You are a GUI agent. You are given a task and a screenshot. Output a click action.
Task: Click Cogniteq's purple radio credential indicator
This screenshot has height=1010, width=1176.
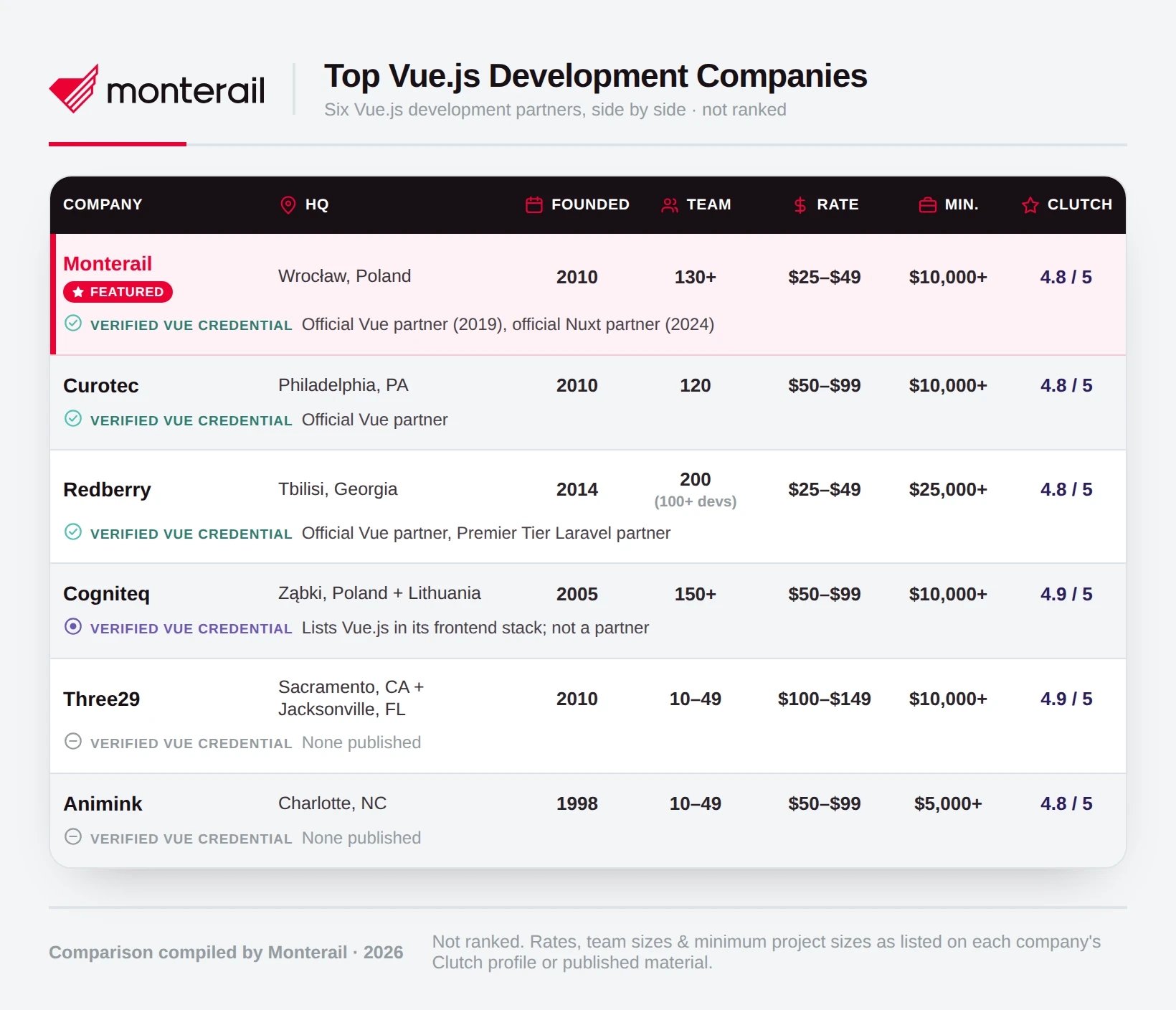(x=73, y=626)
